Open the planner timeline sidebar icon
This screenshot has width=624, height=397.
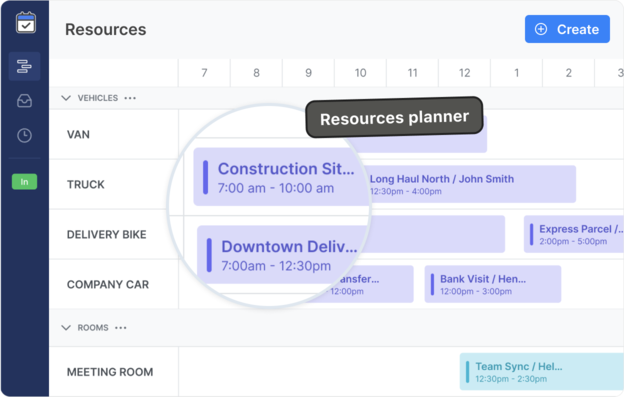24,66
